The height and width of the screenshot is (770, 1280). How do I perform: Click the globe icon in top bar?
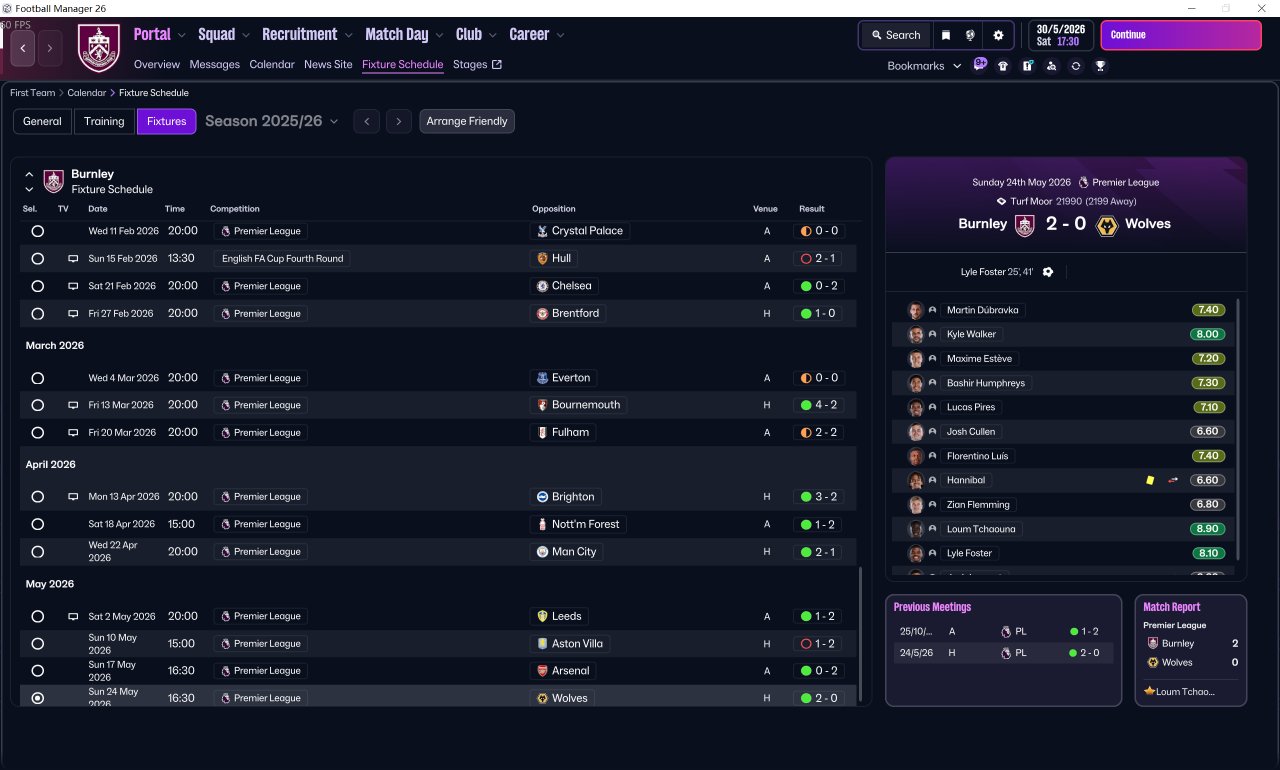970,35
